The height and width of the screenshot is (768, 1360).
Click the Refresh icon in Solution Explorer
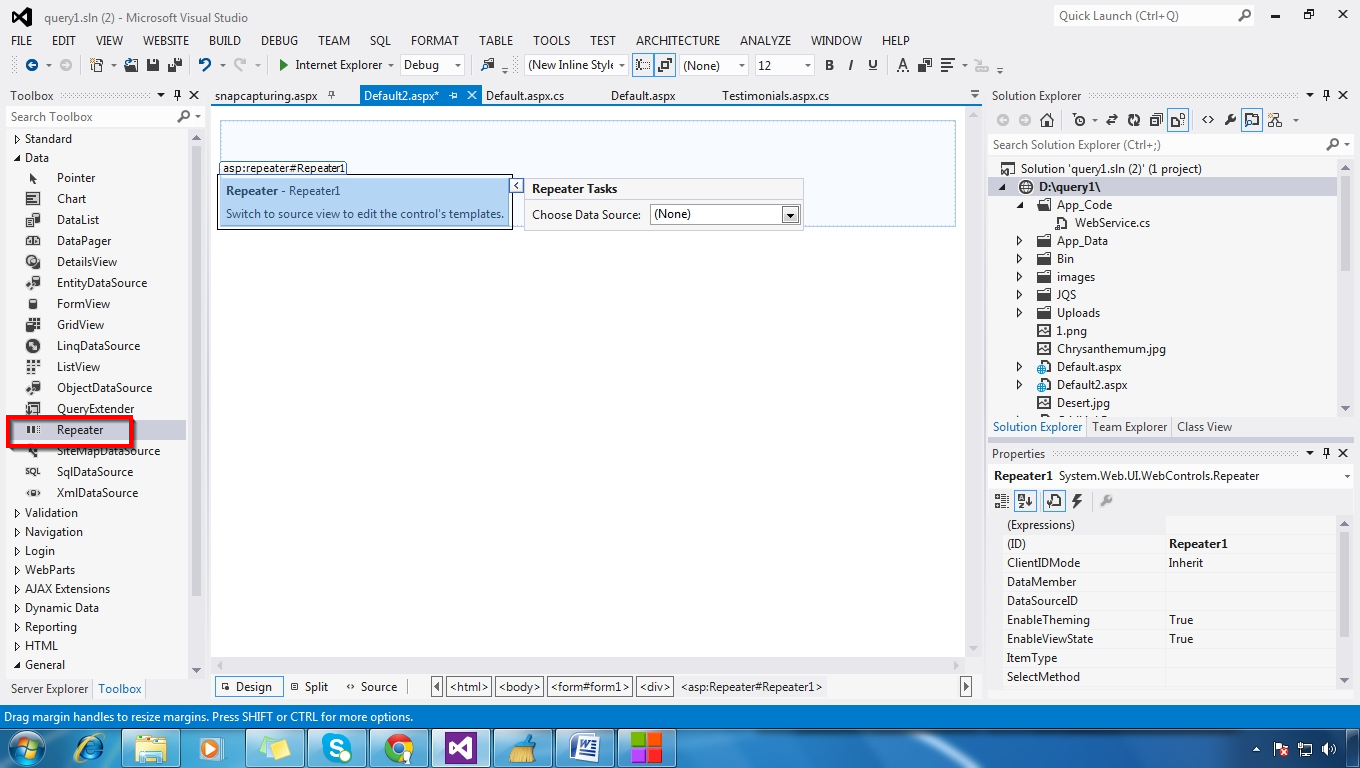point(1133,120)
